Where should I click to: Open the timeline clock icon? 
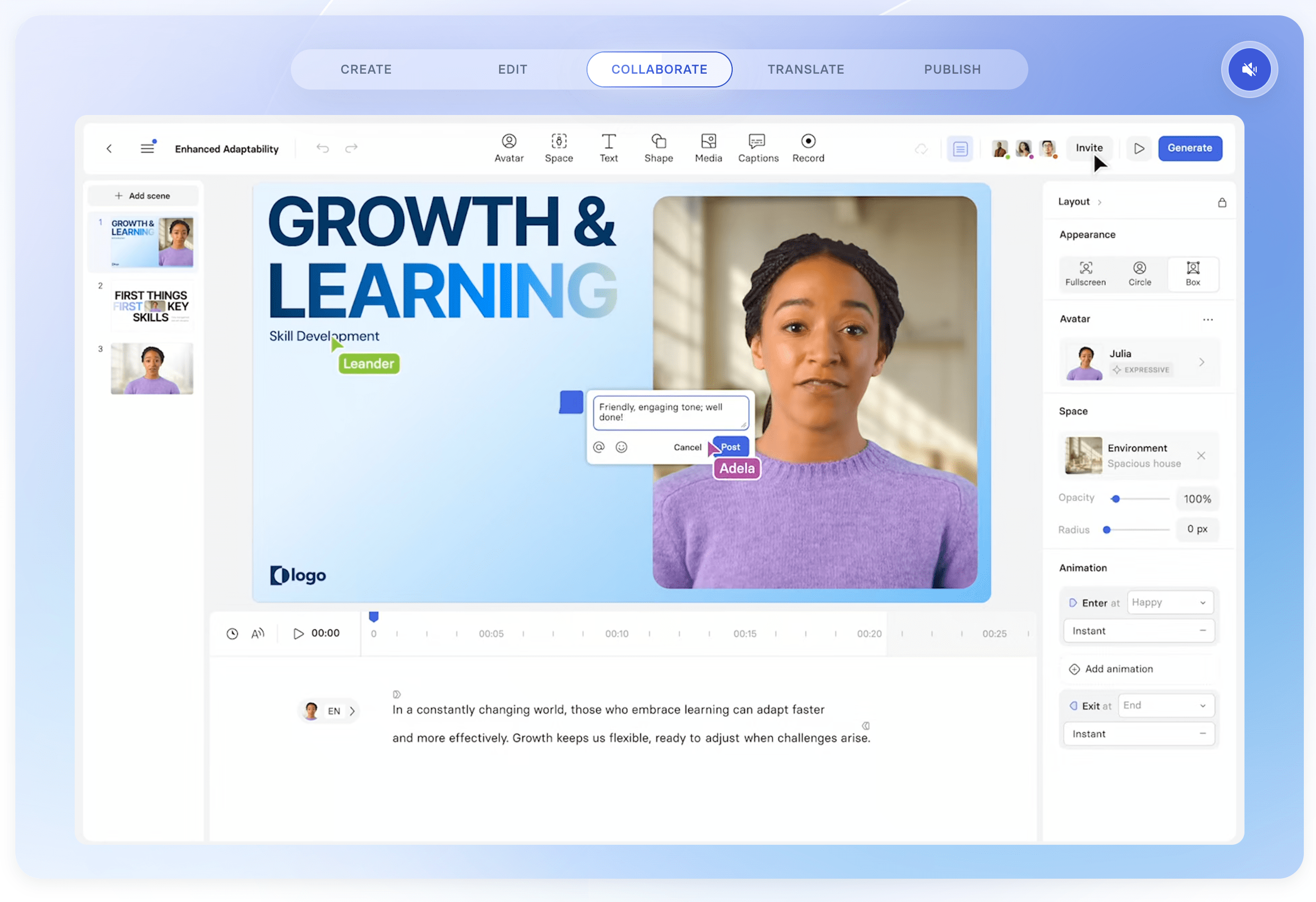tap(232, 633)
